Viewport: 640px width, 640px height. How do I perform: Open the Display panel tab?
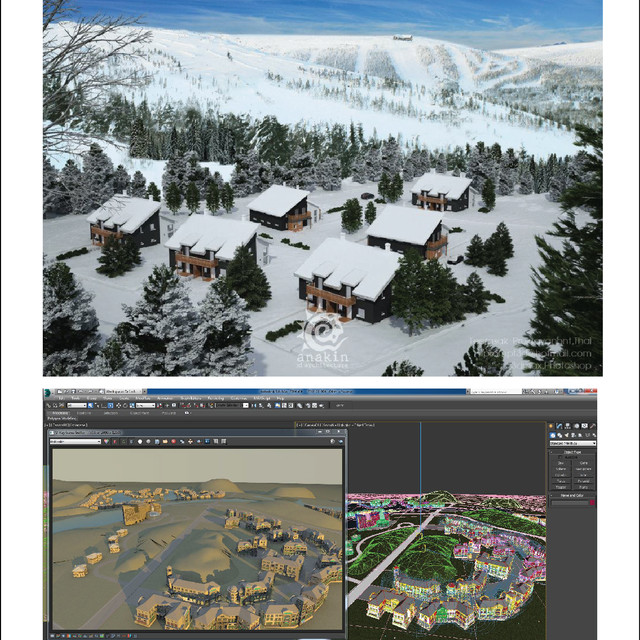click(x=585, y=424)
